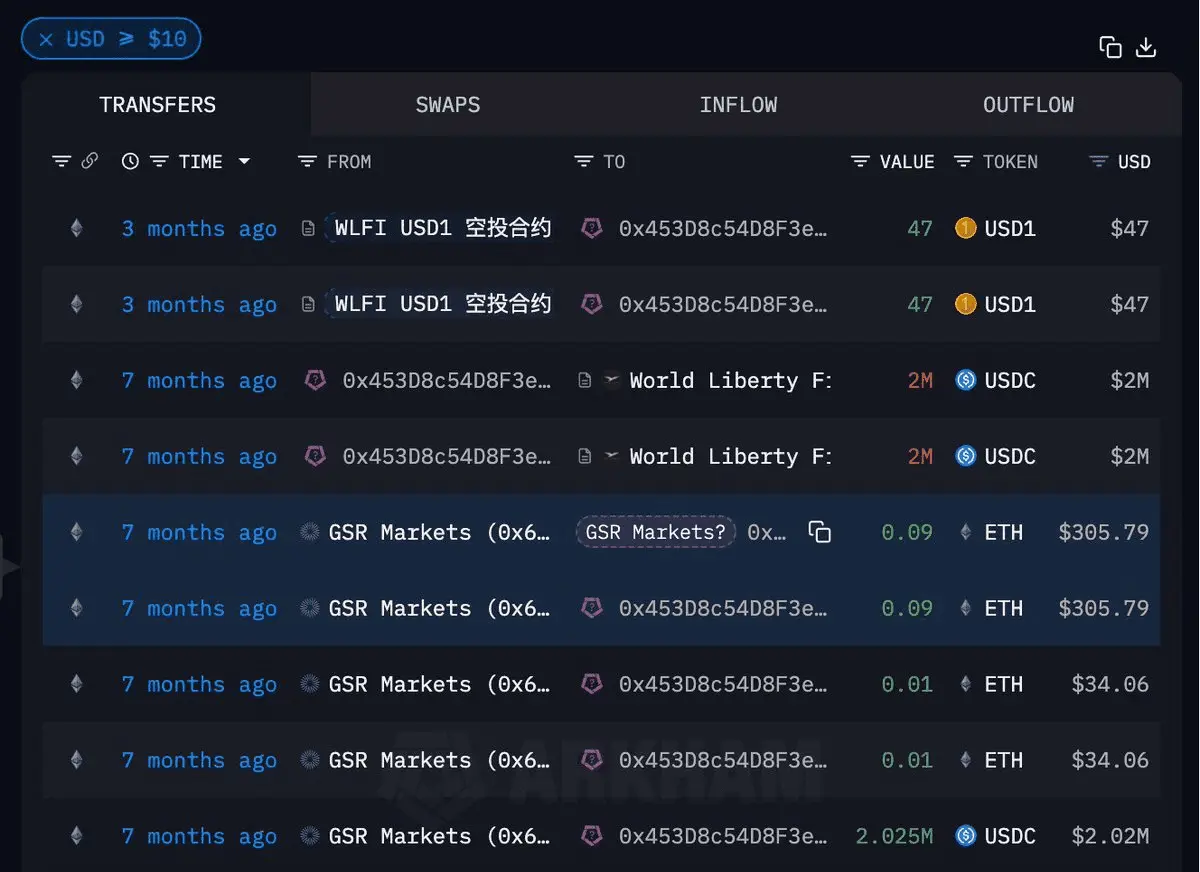This screenshot has width=1200, height=872.
Task: Click the USD1 coin icon in second row
Action: click(965, 304)
